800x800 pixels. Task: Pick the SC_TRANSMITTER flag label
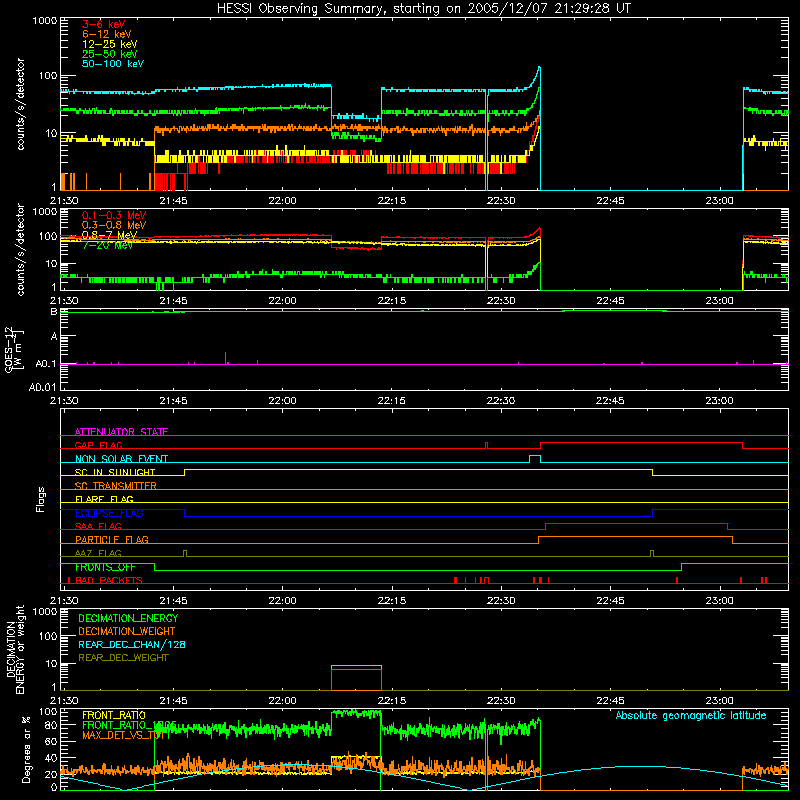tap(115, 485)
